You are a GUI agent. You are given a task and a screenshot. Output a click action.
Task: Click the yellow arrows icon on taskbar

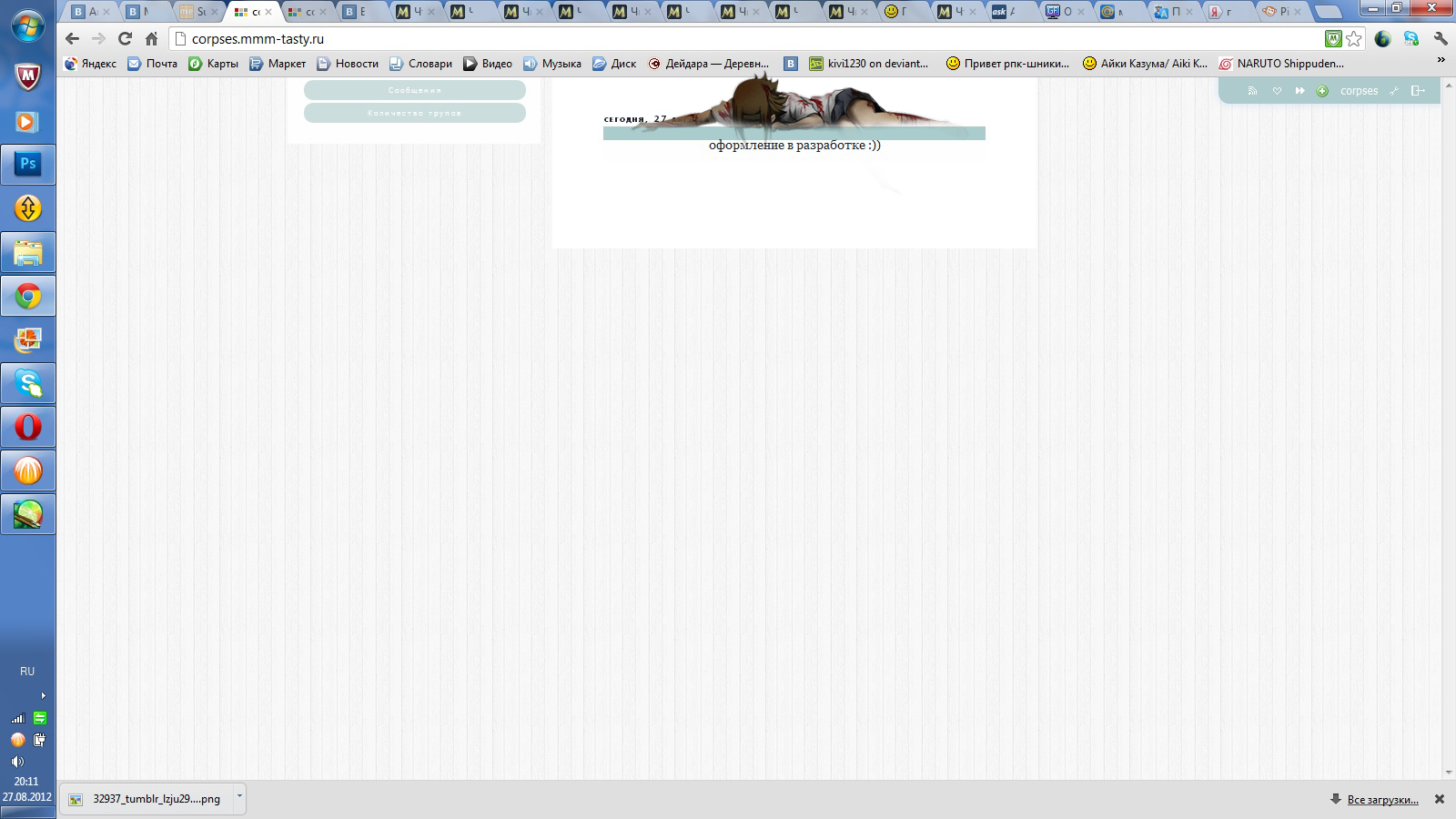pos(28,208)
